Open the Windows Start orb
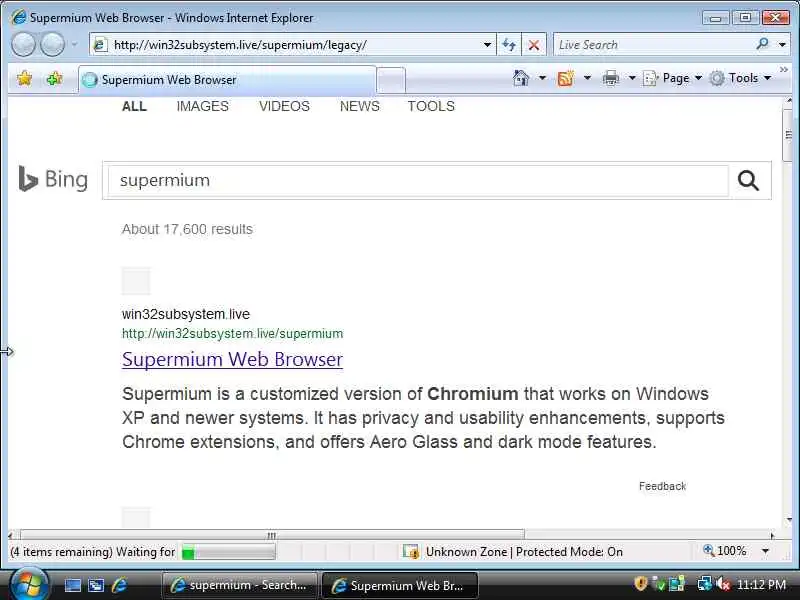This screenshot has height=600, width=800. pos(29,585)
